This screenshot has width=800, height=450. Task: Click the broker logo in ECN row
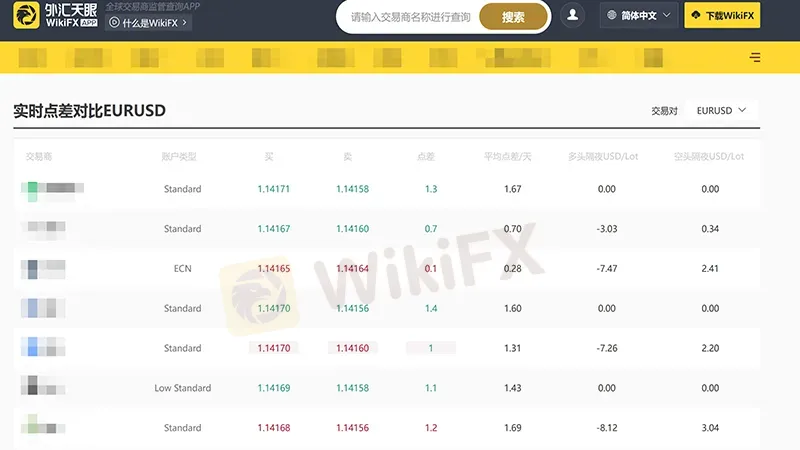pos(43,269)
